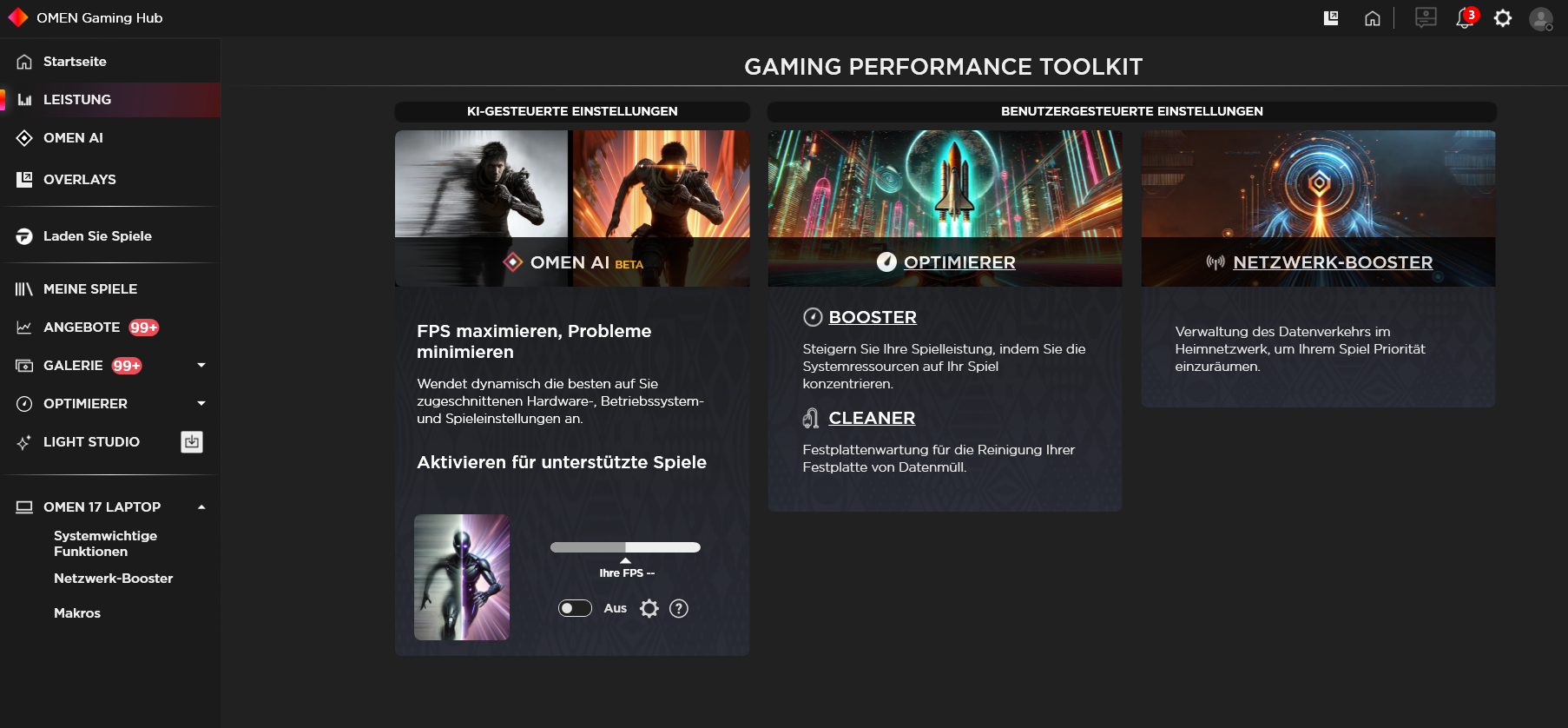Click the OMEN diamond logo in title bar
This screenshot has height=728, width=1568.
(x=18, y=17)
